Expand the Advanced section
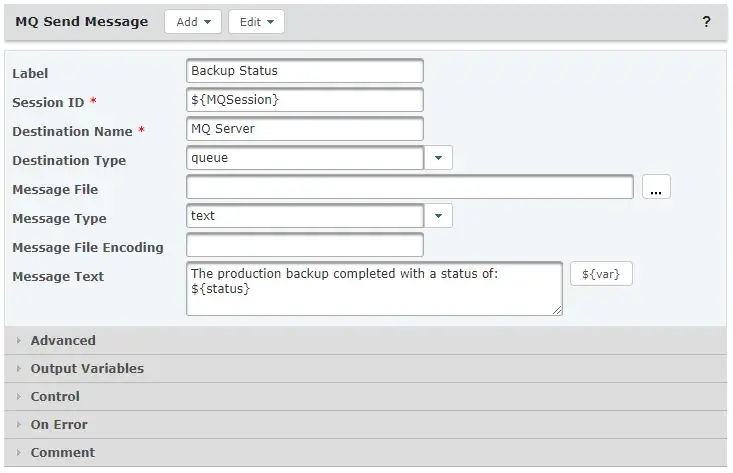Viewport: 733px width, 473px height. [63, 341]
